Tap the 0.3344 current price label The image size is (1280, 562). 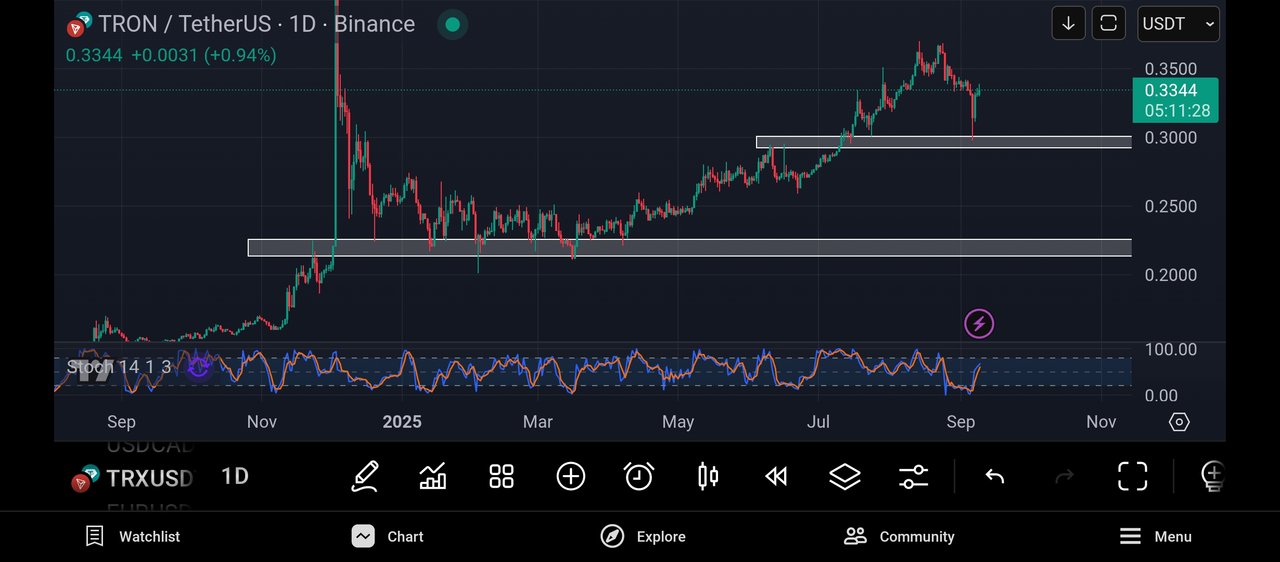click(x=1175, y=99)
